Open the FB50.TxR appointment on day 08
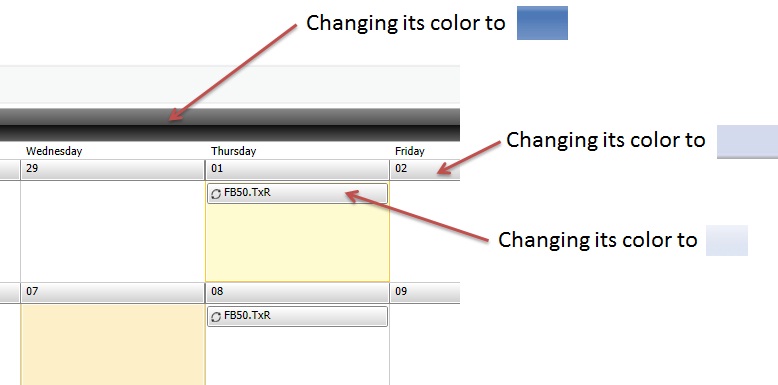 click(297, 317)
